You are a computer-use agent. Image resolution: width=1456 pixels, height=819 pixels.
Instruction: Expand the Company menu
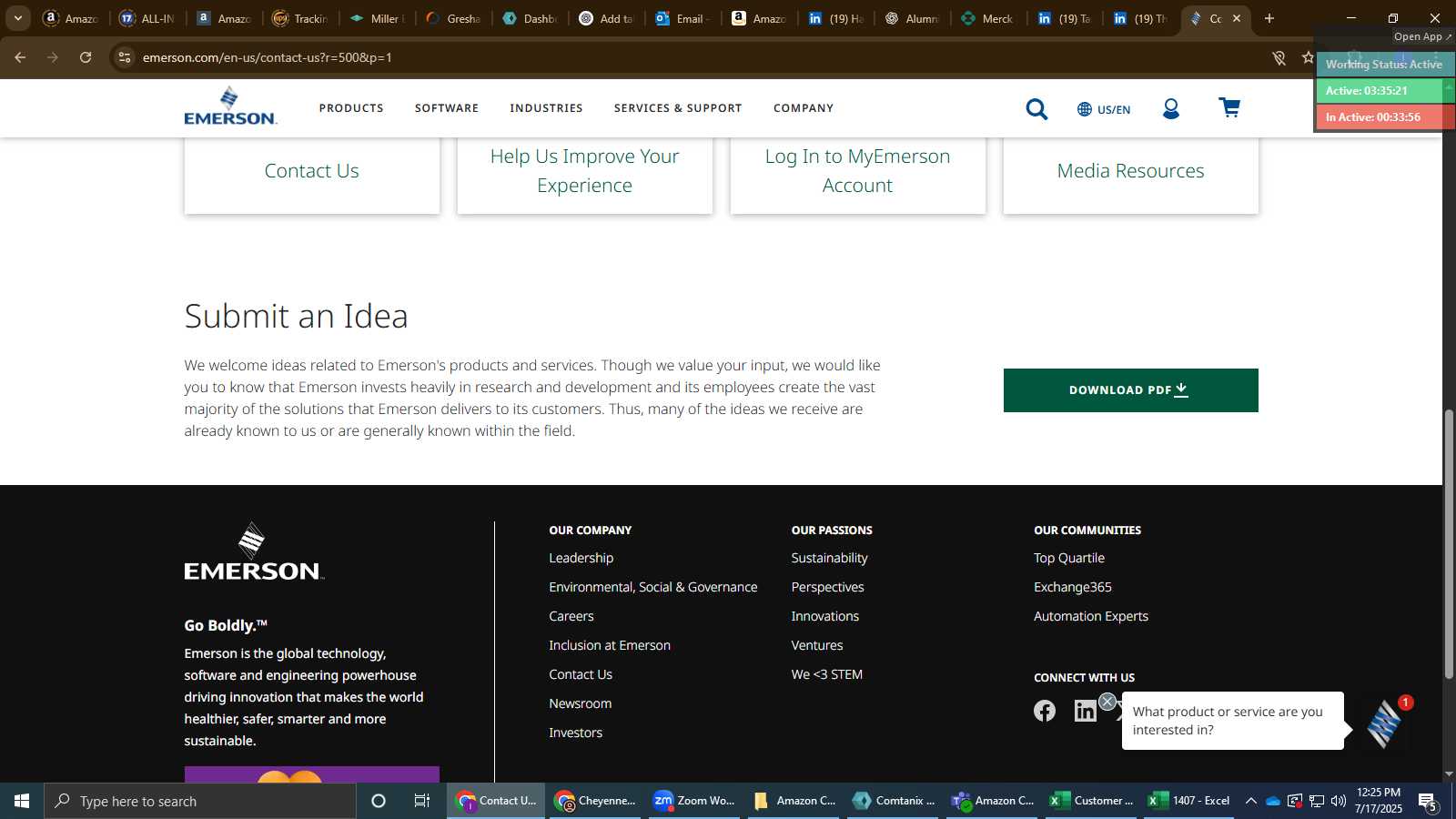(804, 108)
